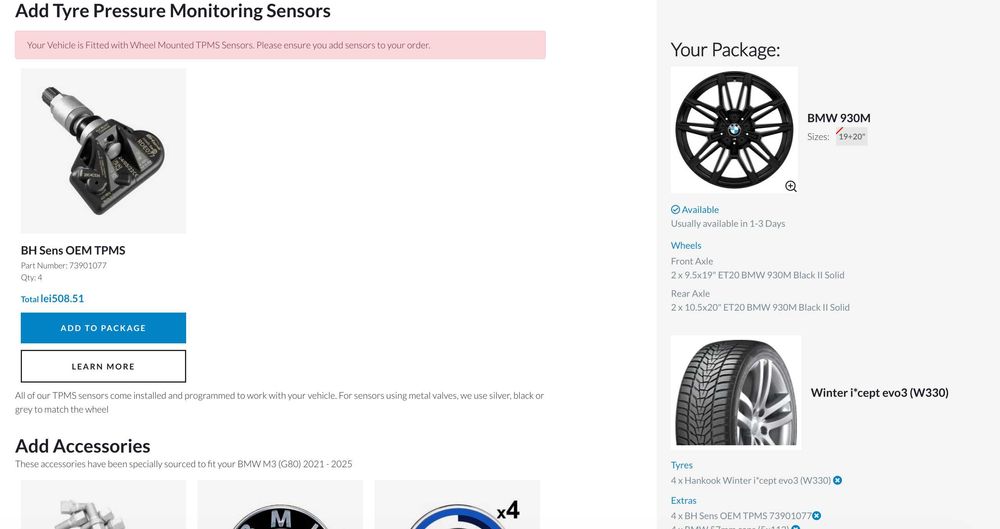The width and height of the screenshot is (1000, 529).
Task: Open the BMW 930M wheel thumbnail
Action: coord(734,130)
